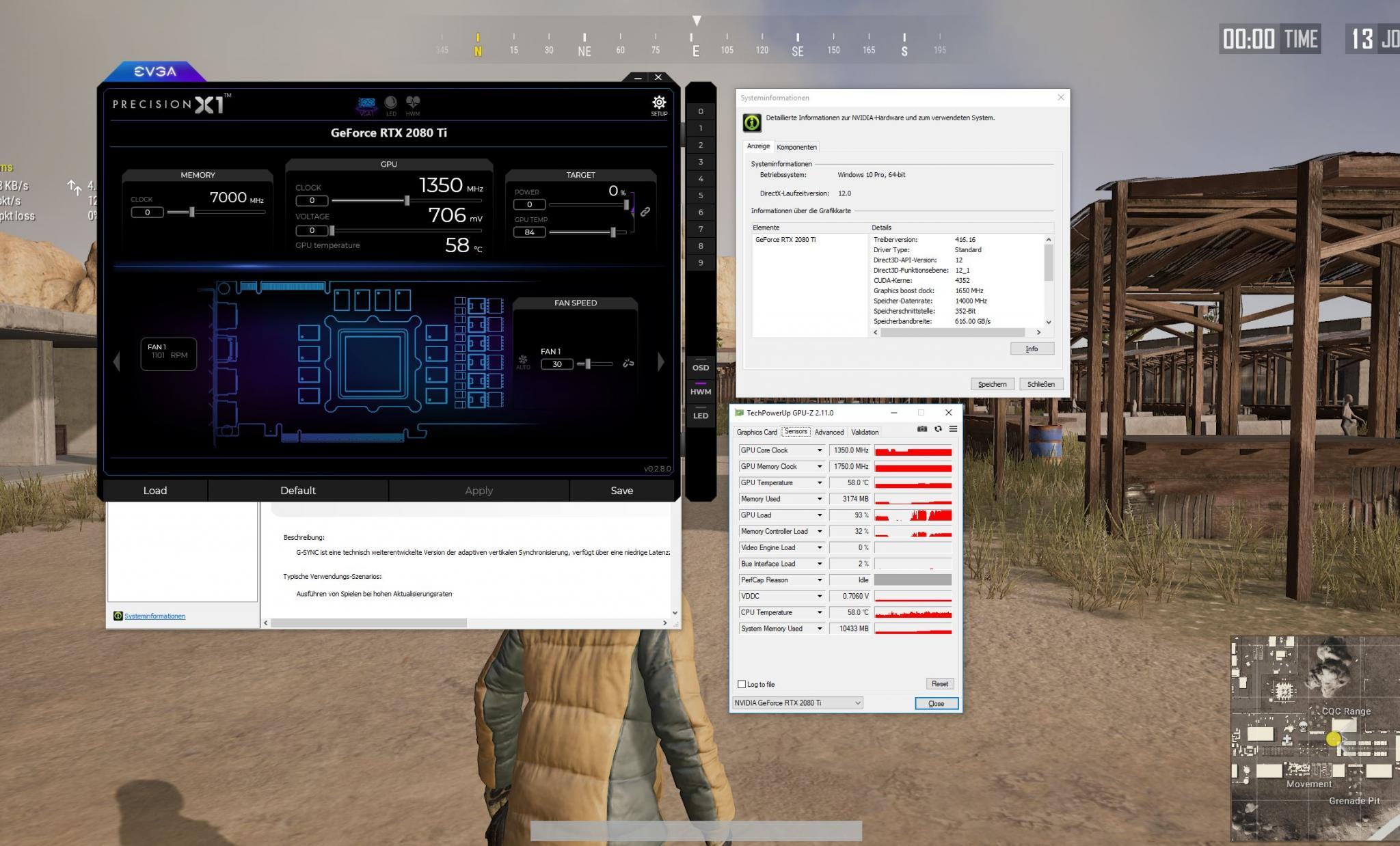Open the LED icon in the Precision X1 header
This screenshot has width=1400, height=846.
tap(391, 106)
